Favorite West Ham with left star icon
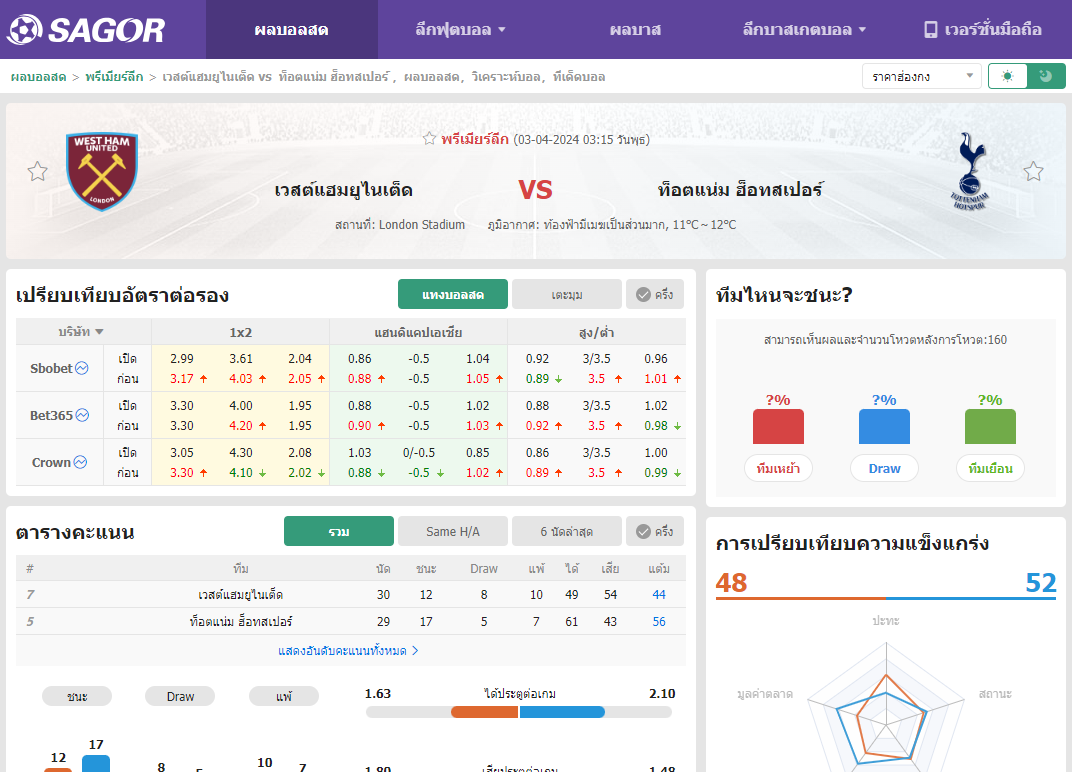The width and height of the screenshot is (1072, 772). click(38, 171)
